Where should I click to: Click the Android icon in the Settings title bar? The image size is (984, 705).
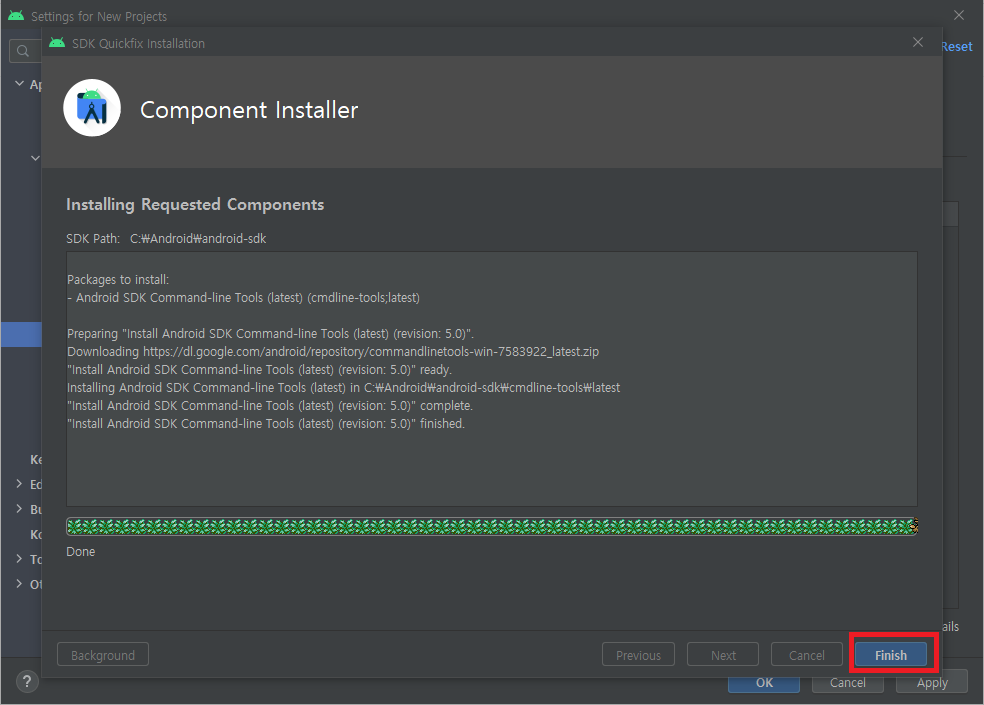[16, 15]
